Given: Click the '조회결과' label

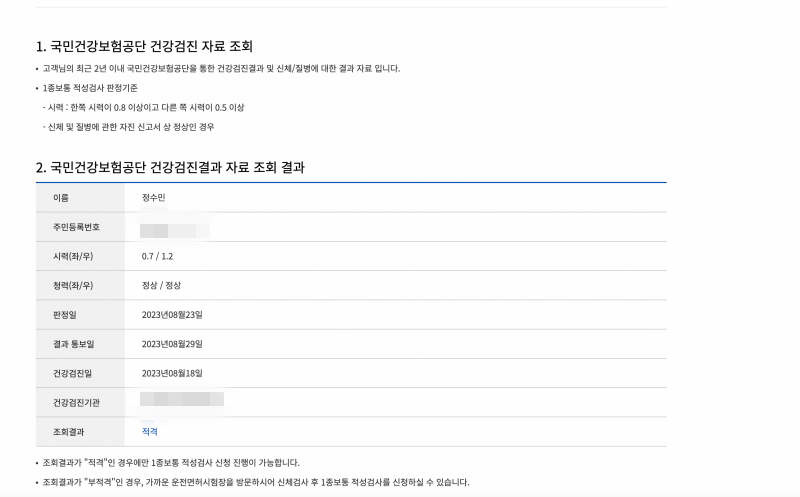Looking at the screenshot, I should [68, 432].
